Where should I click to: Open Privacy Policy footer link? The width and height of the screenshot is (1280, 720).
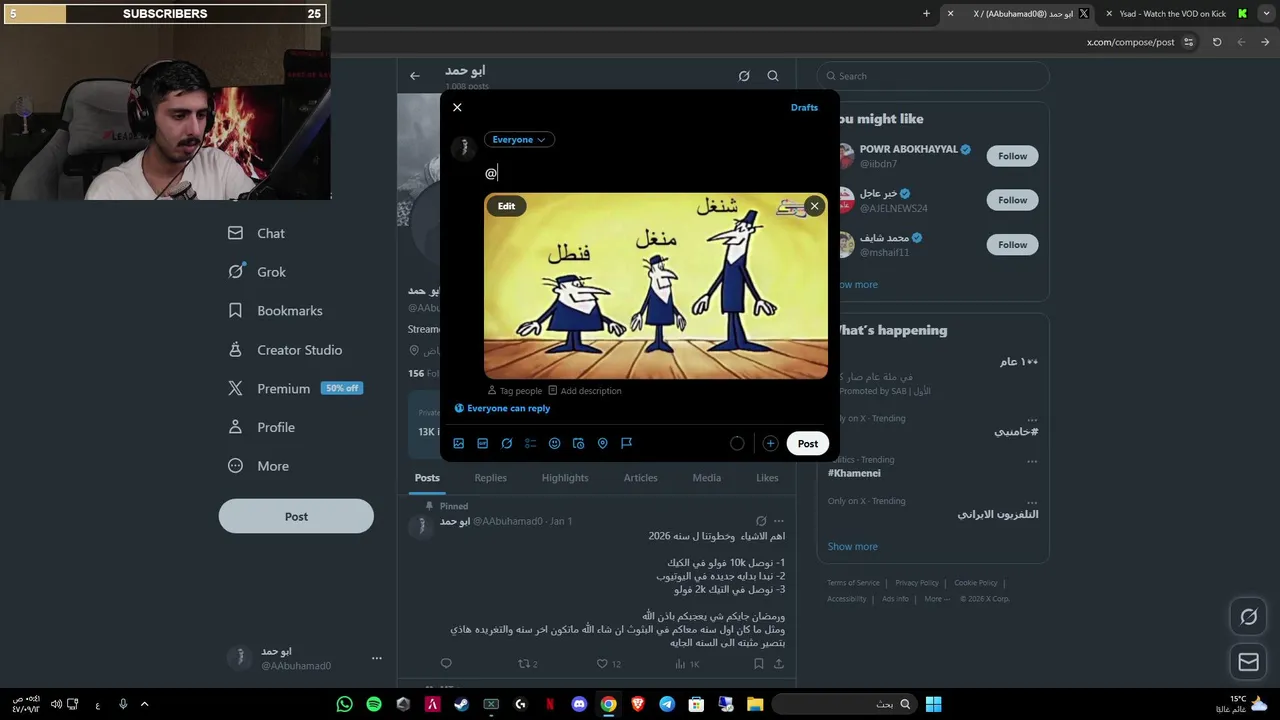tap(917, 583)
